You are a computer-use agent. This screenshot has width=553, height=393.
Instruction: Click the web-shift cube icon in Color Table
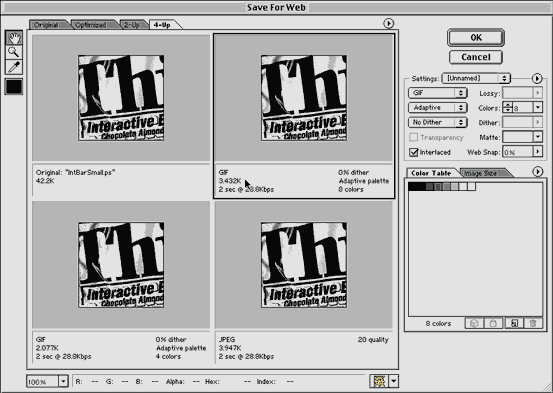[x=474, y=323]
